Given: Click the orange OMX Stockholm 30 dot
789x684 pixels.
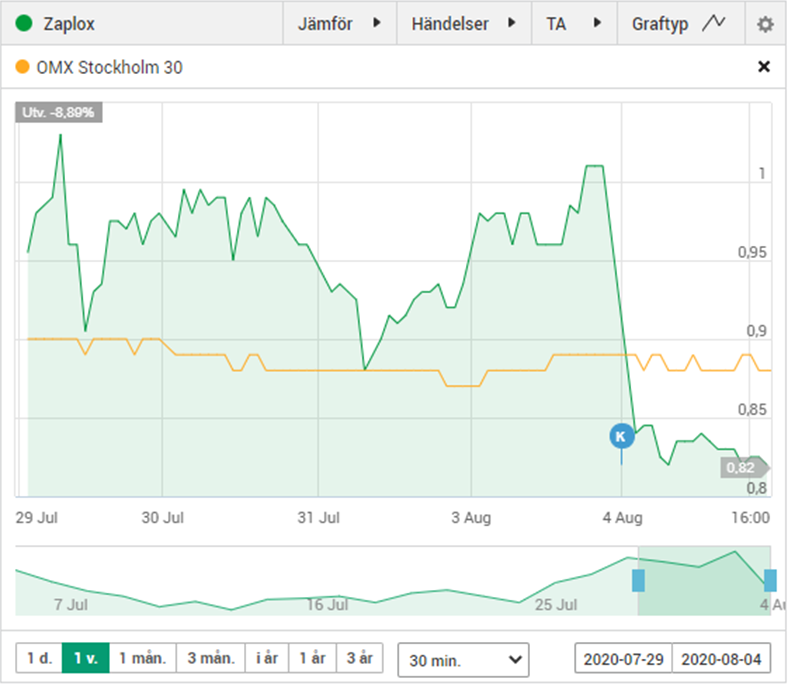Looking at the screenshot, I should [x=23, y=66].
